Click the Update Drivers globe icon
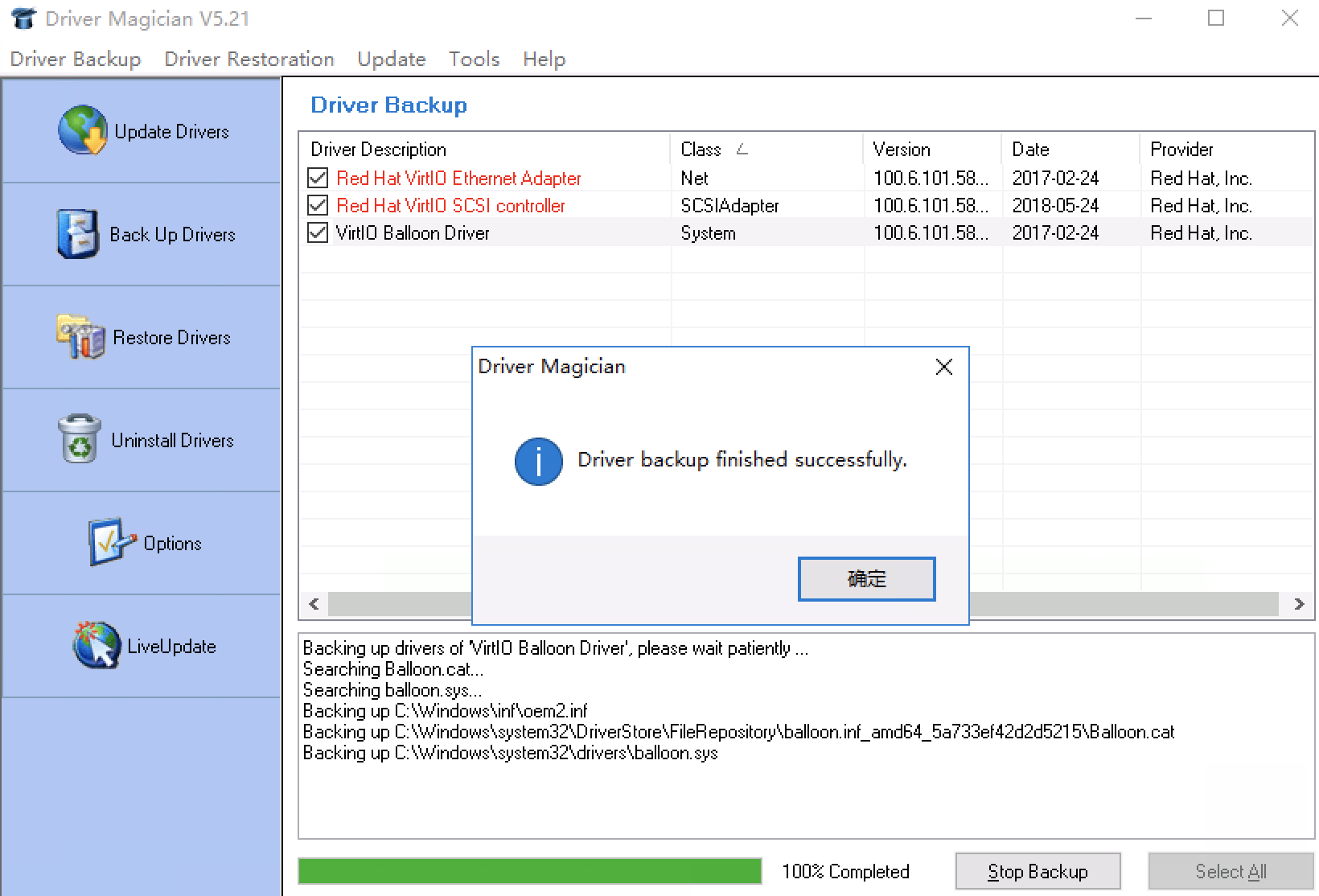This screenshot has height=896, width=1319. point(83,129)
